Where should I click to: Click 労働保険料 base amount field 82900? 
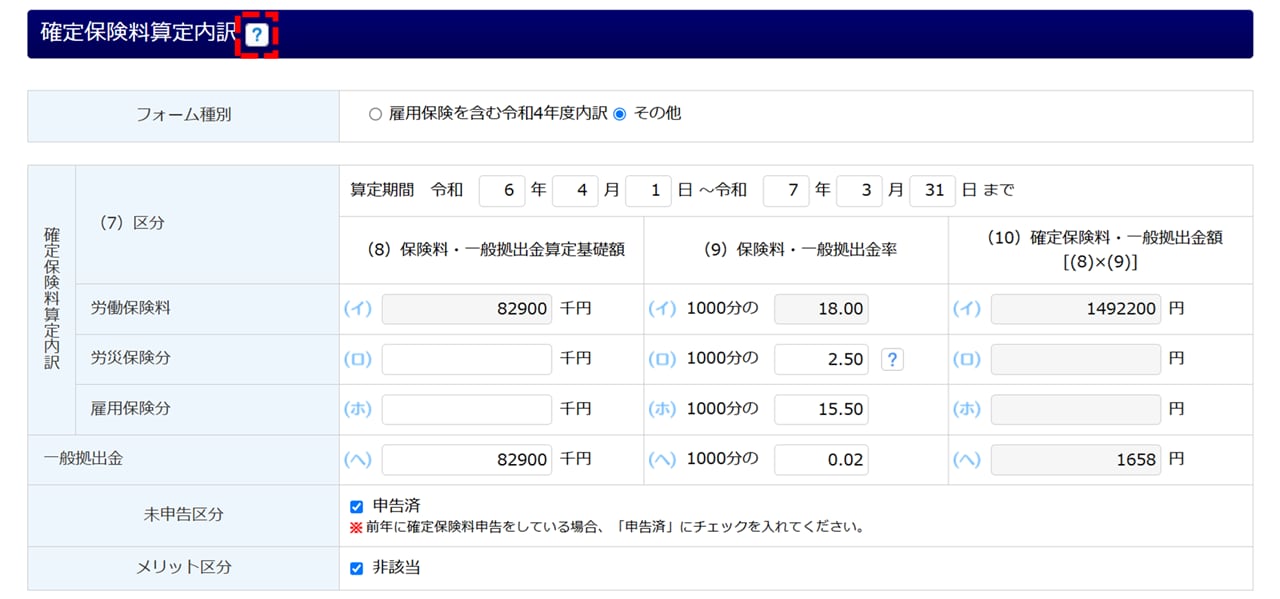(x=467, y=309)
